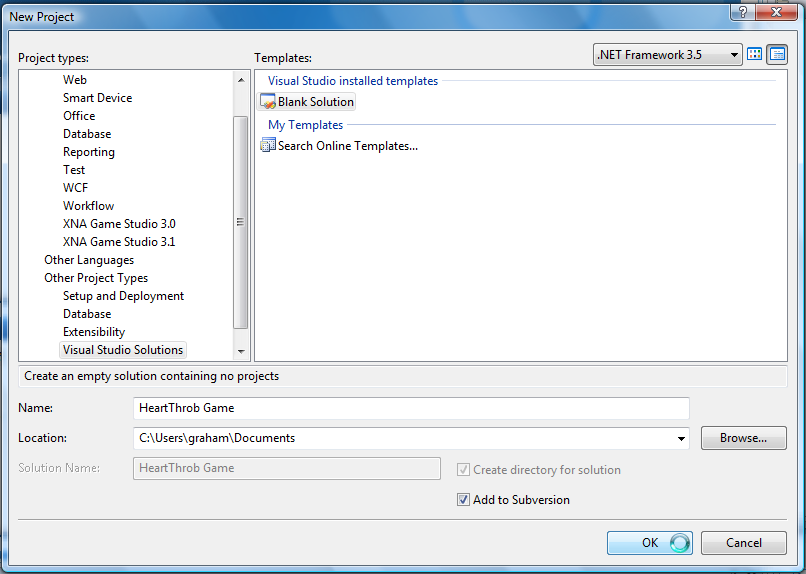Select Smart Device project type
This screenshot has width=806, height=574.
click(x=97, y=98)
